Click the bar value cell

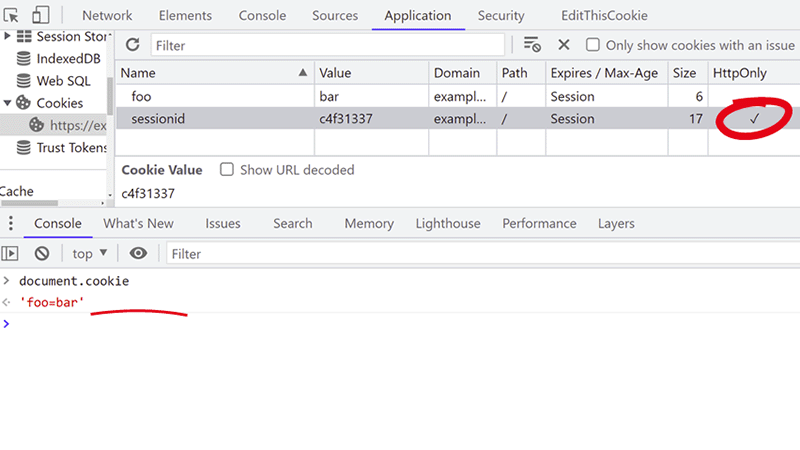click(x=371, y=96)
